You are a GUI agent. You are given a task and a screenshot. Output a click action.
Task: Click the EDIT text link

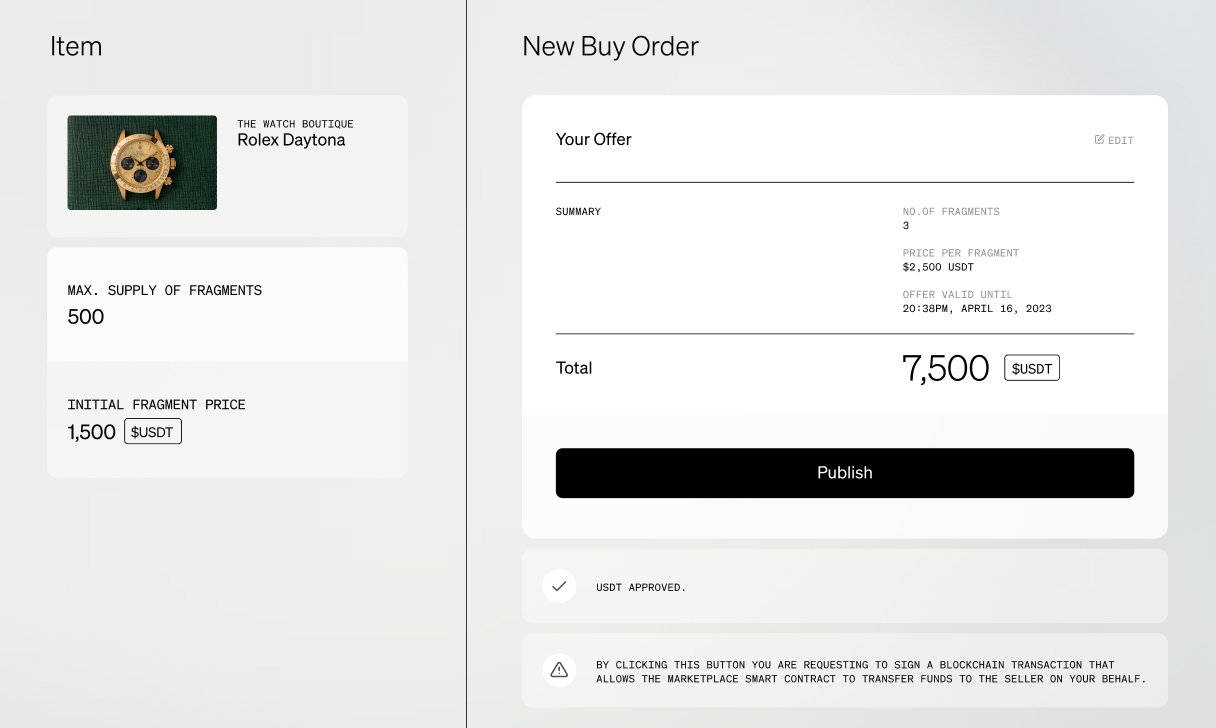coord(1121,141)
